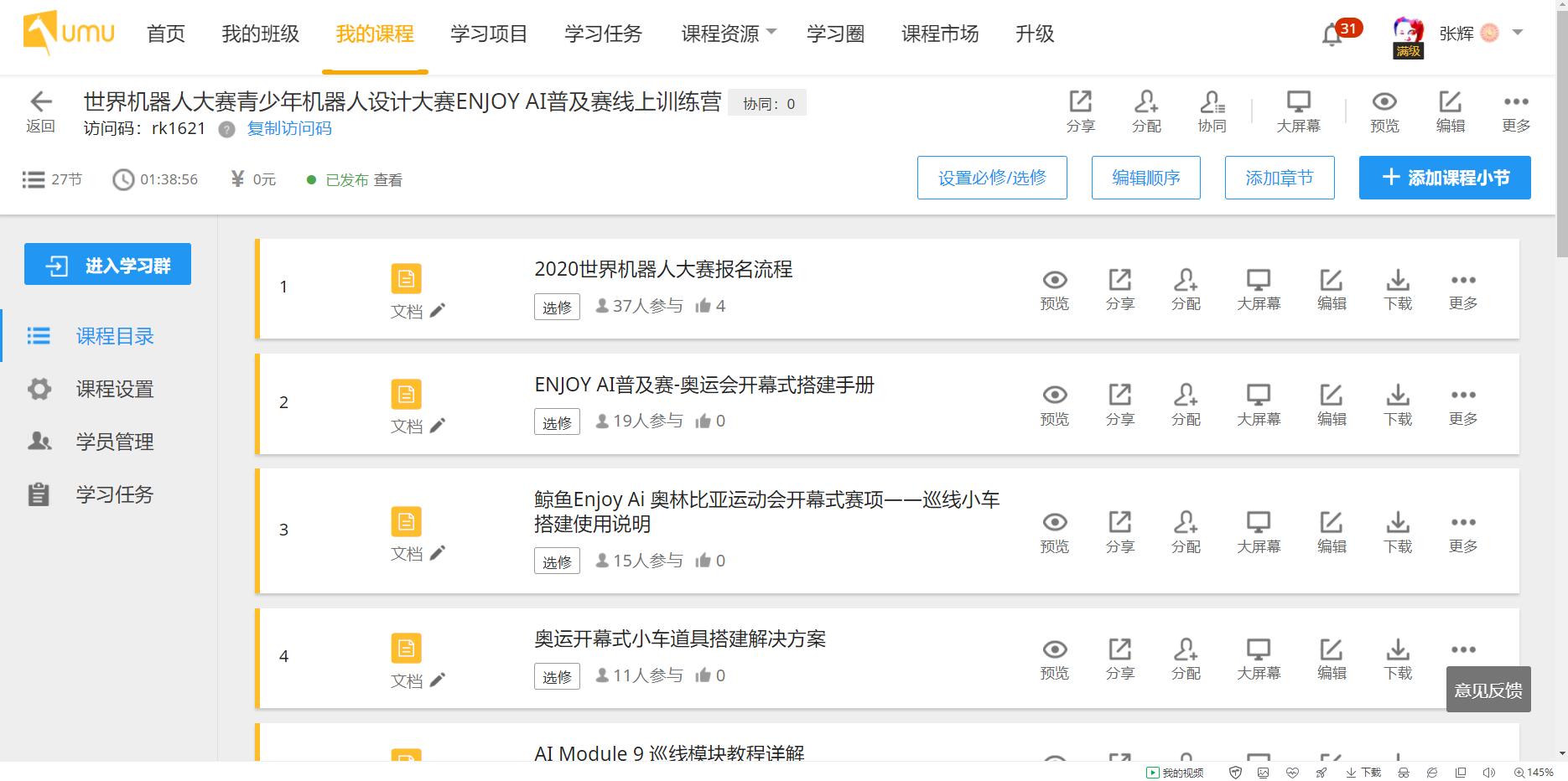Download lesson 1 报名流程 document
The image size is (1568, 781).
pyautogui.click(x=1398, y=290)
